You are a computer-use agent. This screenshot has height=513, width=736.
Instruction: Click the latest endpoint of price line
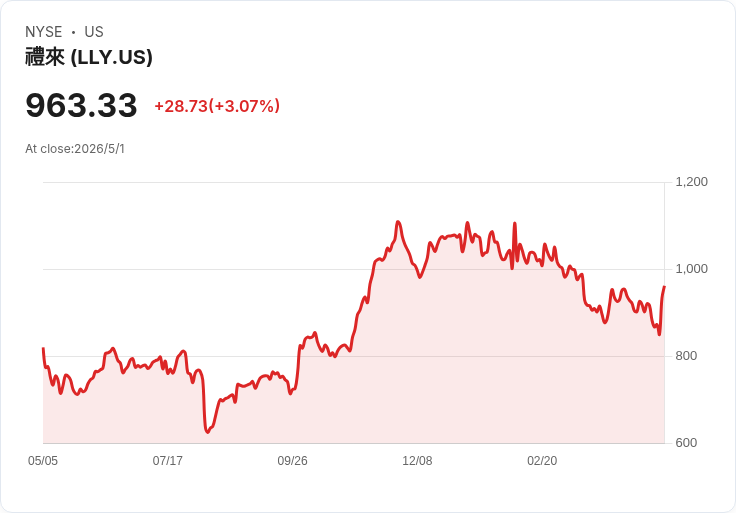(664, 287)
